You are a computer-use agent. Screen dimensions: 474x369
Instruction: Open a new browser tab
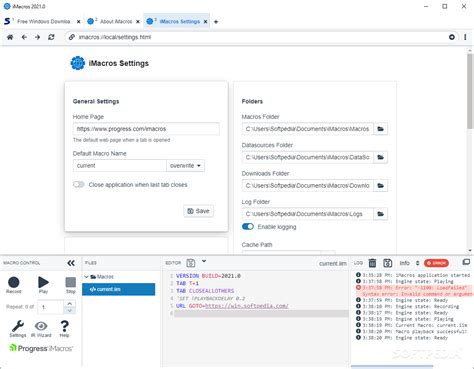(x=216, y=22)
